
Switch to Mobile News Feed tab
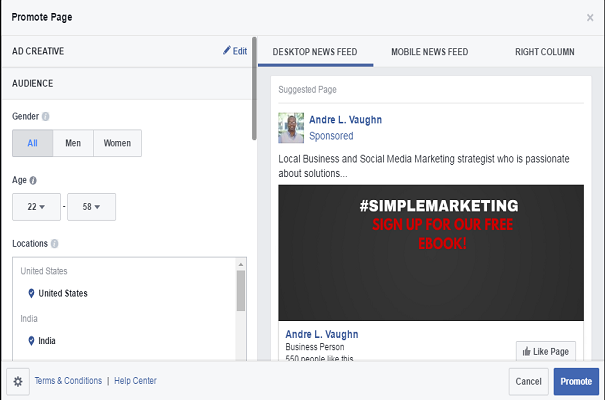tap(431, 51)
